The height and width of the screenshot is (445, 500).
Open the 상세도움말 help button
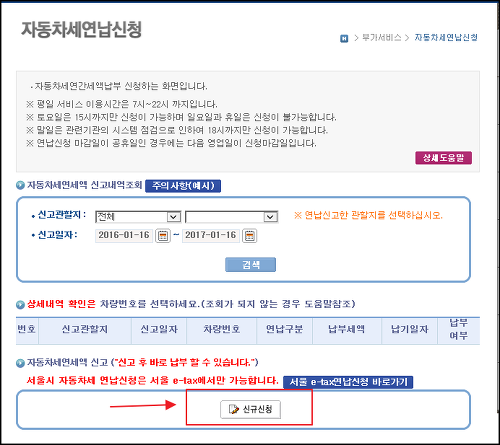443,158
